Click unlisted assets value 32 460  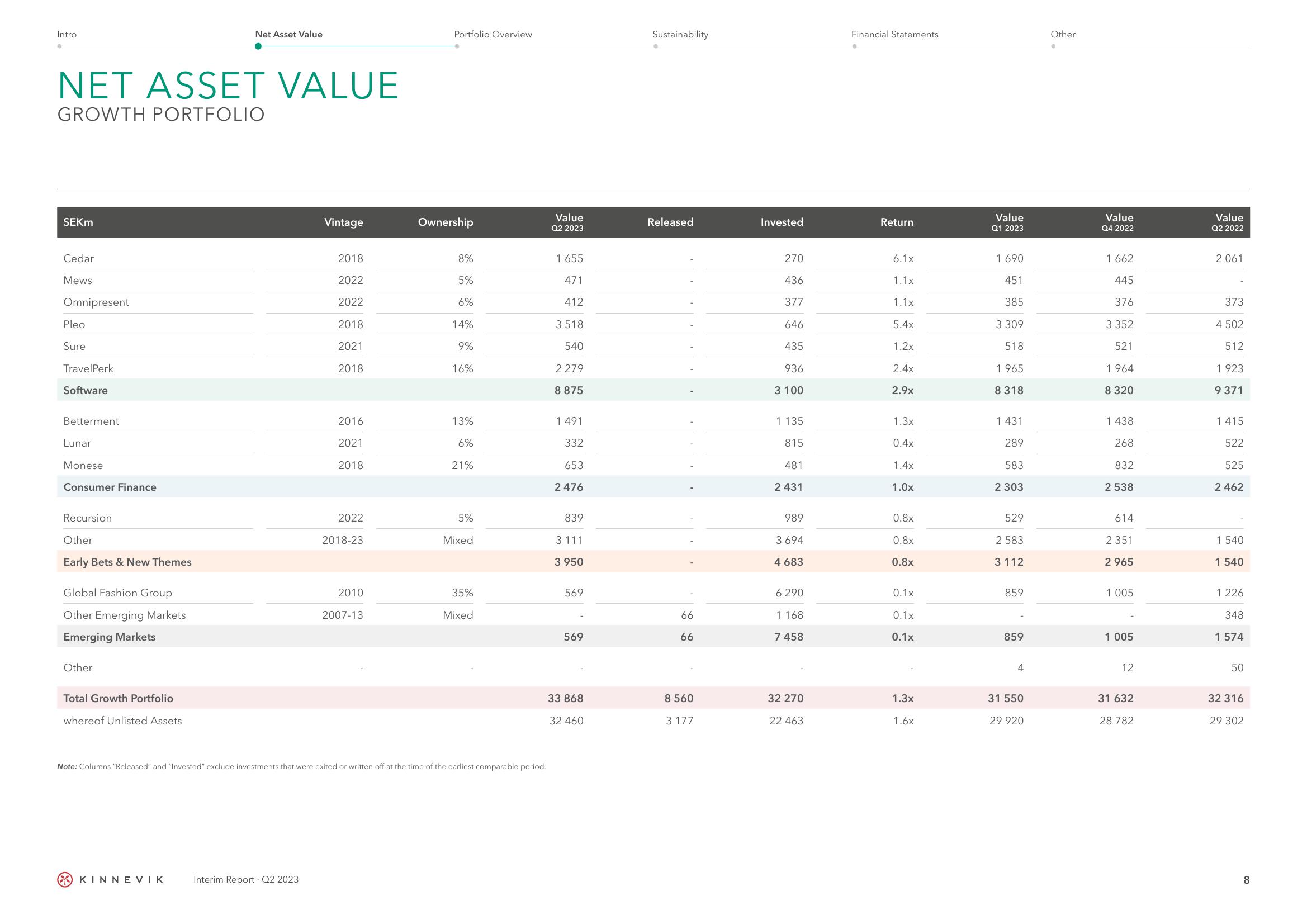coord(566,721)
